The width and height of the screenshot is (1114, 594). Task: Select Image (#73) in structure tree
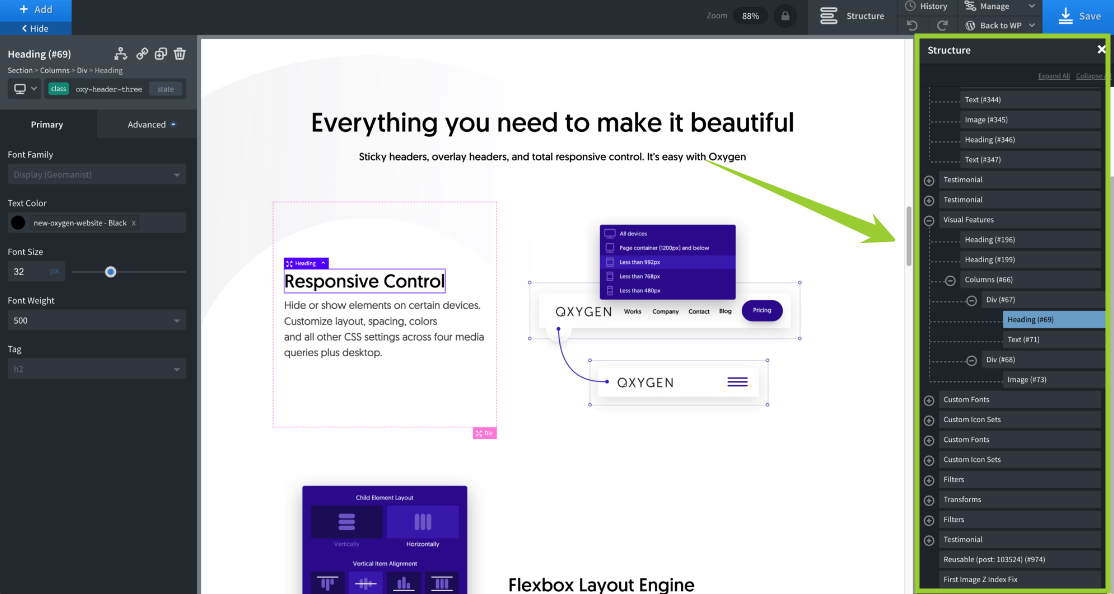(x=1051, y=379)
